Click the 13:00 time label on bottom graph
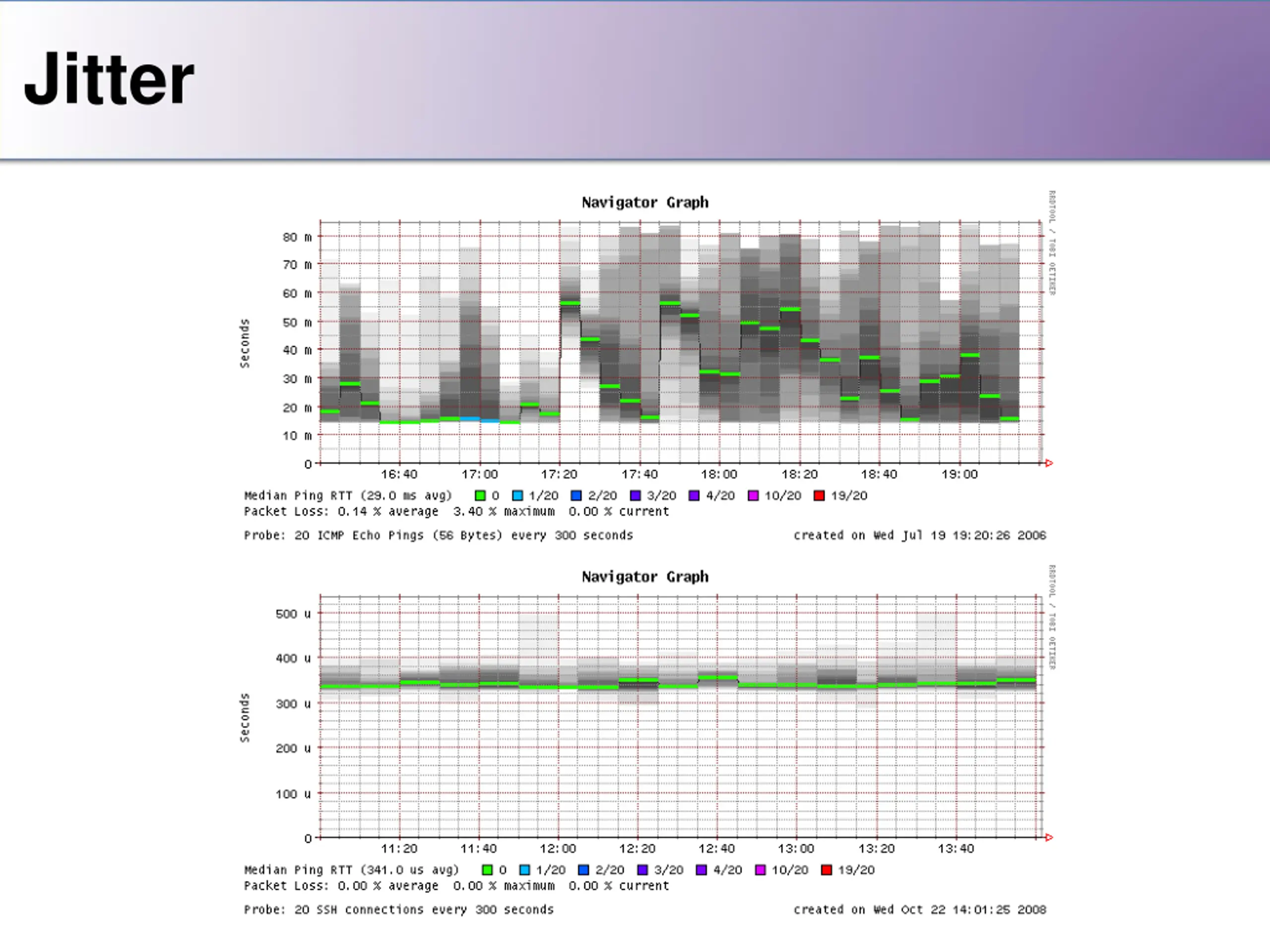Screen dimensions: 1270x952 (796, 849)
